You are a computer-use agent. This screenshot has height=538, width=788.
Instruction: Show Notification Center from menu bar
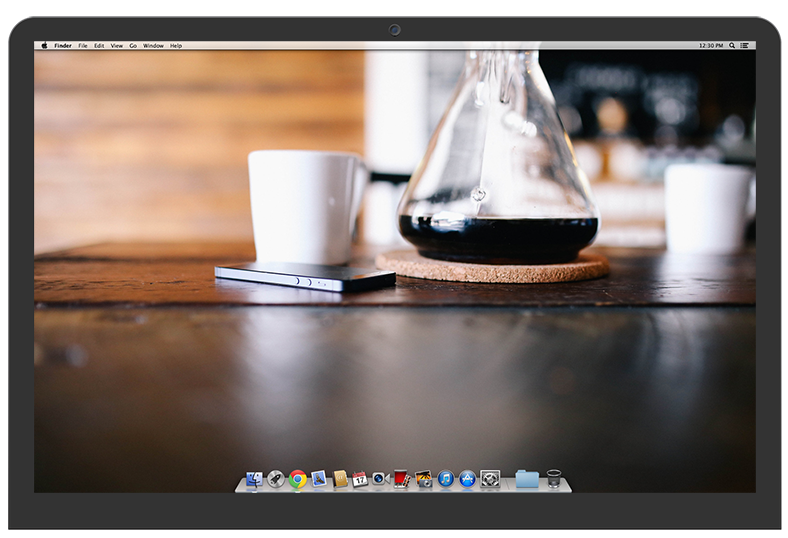point(745,46)
